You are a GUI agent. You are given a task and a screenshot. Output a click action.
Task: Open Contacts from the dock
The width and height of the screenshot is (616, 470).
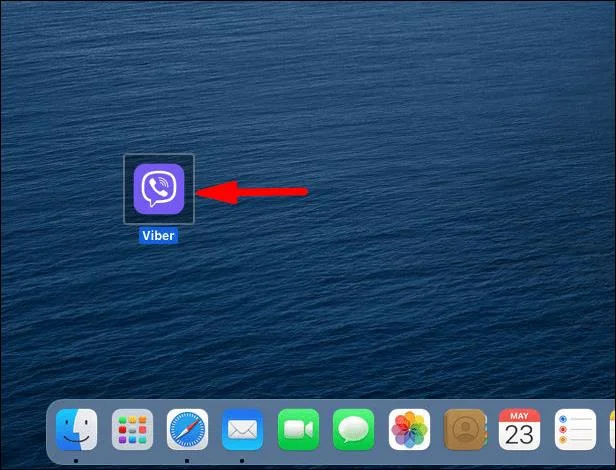(465, 430)
